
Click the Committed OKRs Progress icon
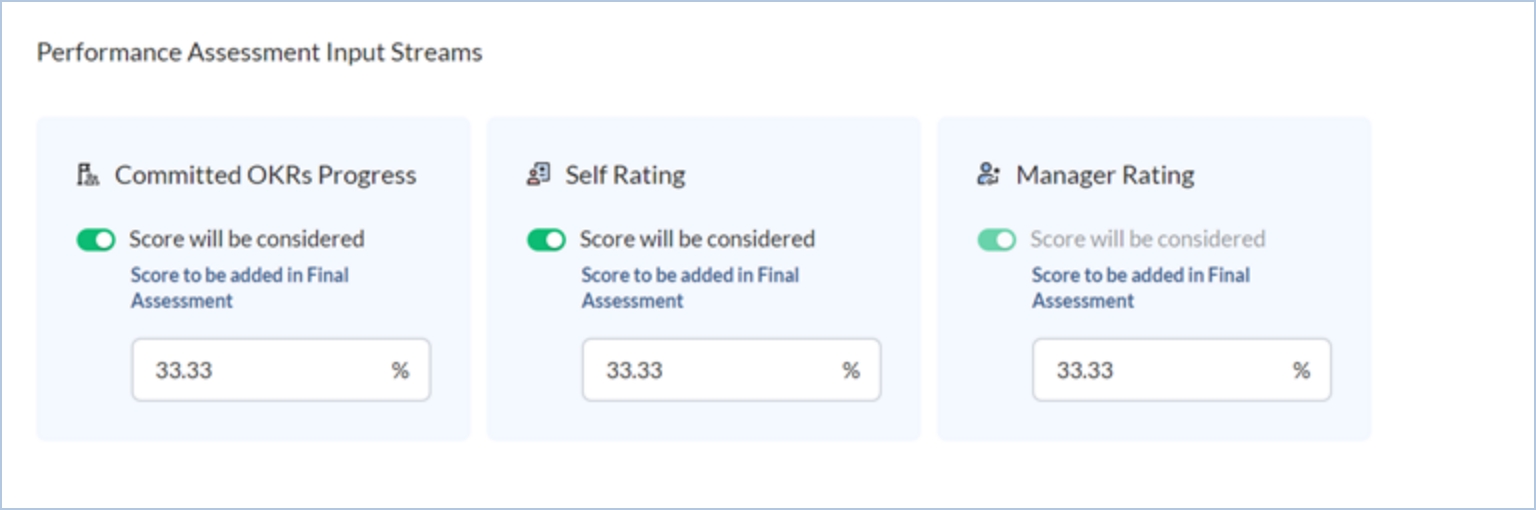click(x=88, y=175)
